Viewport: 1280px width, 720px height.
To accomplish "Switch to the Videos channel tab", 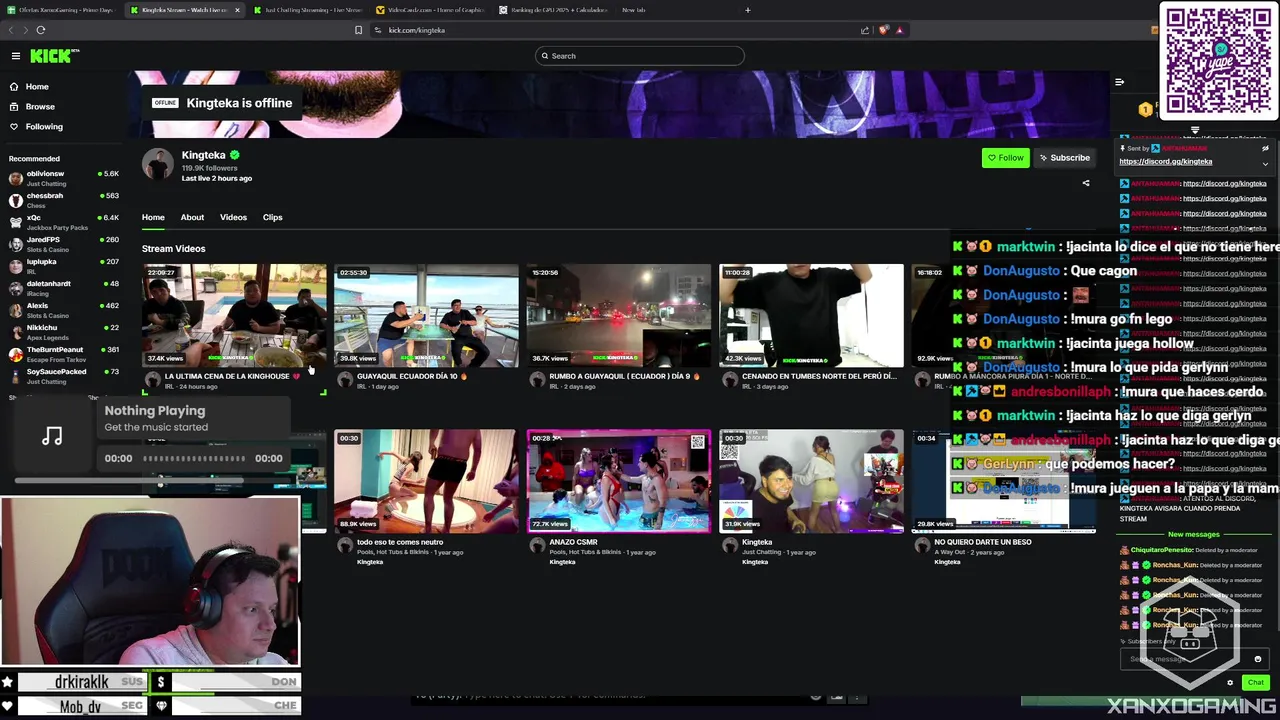I will pyautogui.click(x=233, y=217).
